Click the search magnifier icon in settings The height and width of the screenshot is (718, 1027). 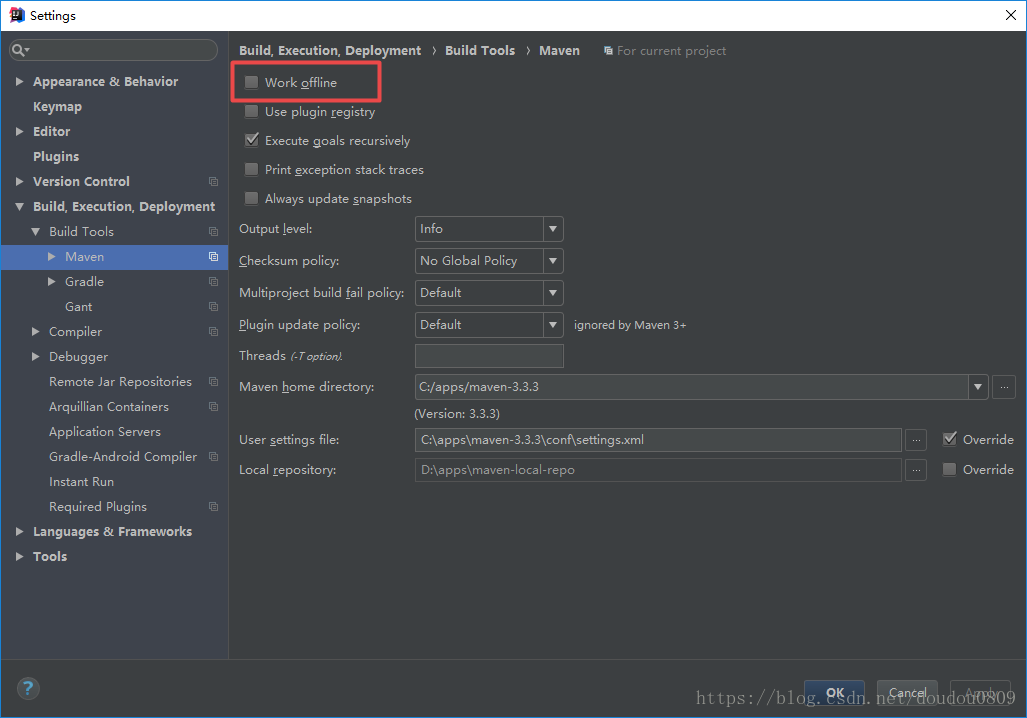pos(20,50)
